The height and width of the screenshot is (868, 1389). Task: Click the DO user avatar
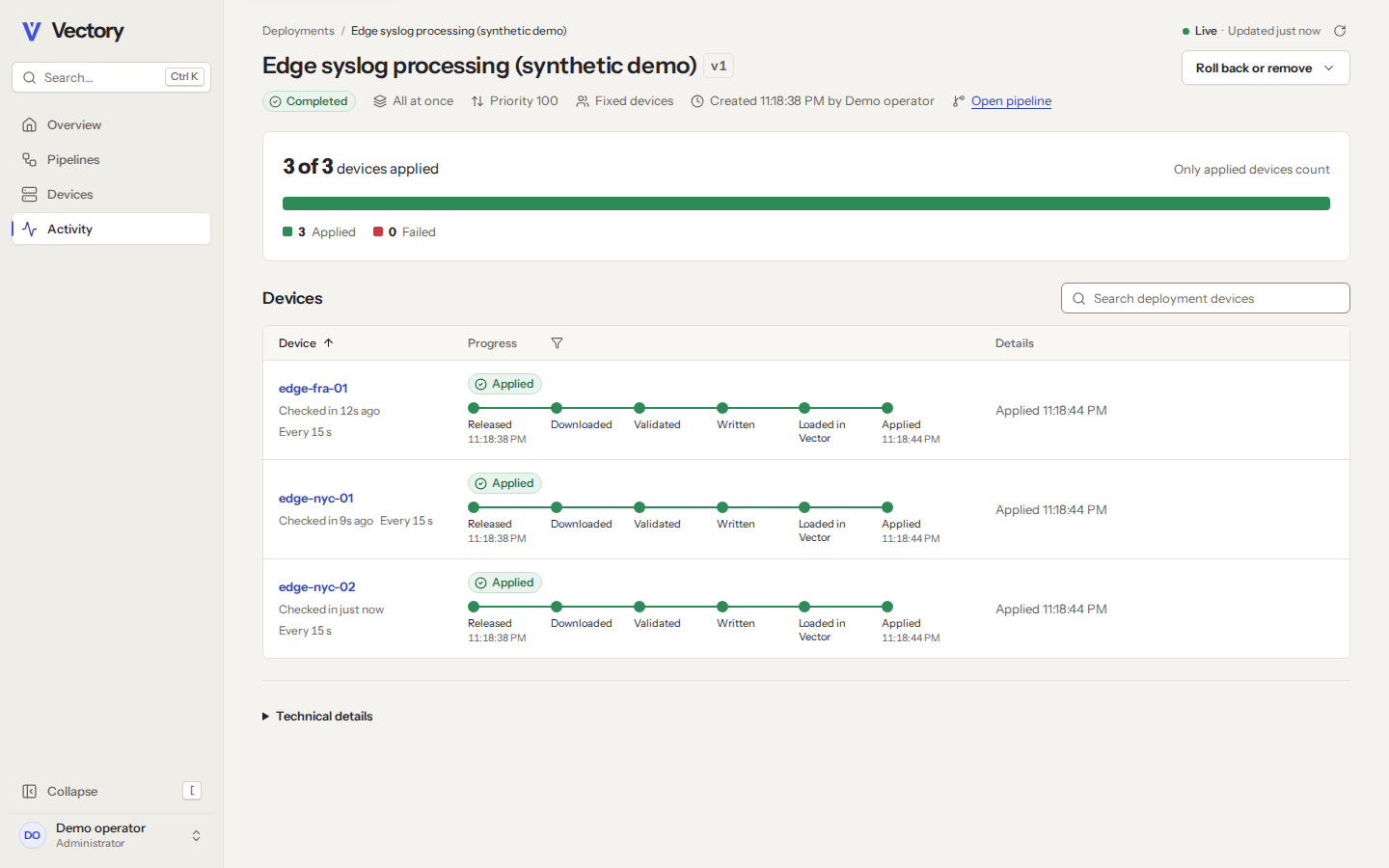(x=33, y=835)
